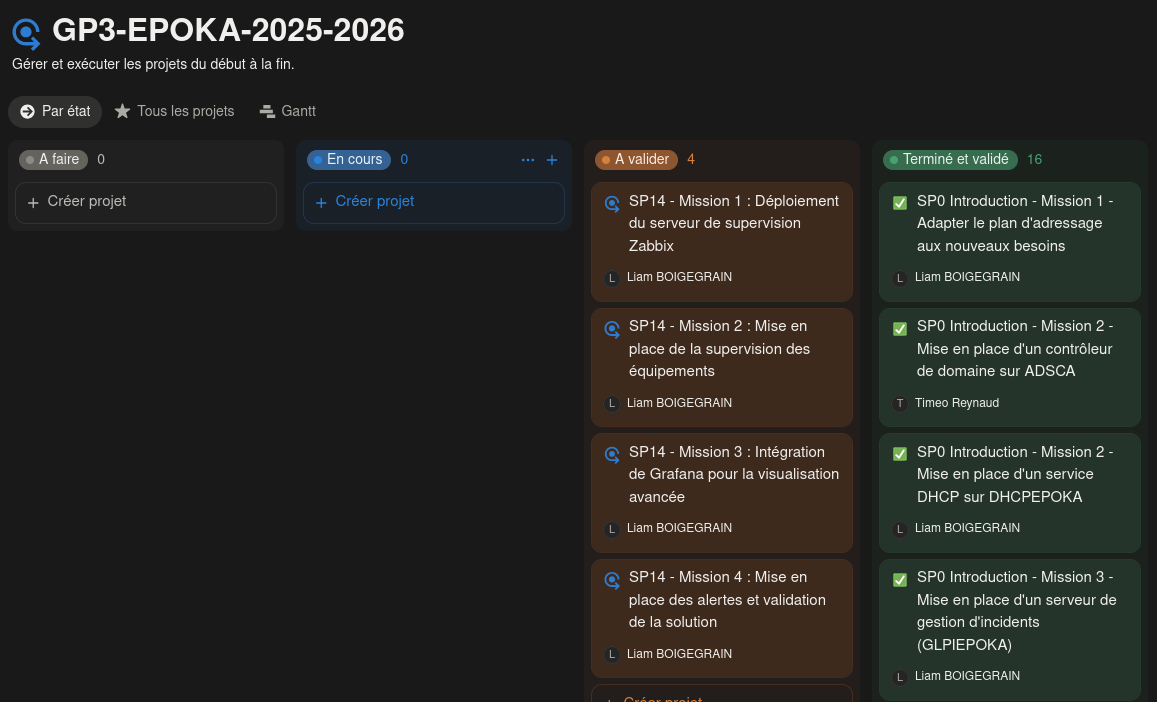Click the A valider status label
Screen dimensions: 1157x702
click(x=636, y=160)
